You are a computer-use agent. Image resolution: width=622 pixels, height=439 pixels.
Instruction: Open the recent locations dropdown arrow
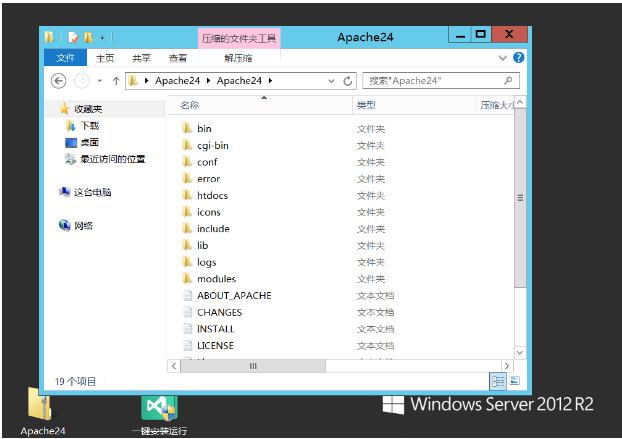pyautogui.click(x=100, y=81)
